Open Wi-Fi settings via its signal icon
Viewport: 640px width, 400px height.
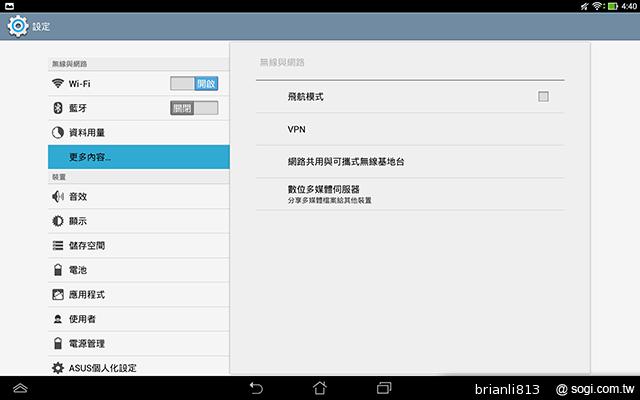tap(58, 83)
